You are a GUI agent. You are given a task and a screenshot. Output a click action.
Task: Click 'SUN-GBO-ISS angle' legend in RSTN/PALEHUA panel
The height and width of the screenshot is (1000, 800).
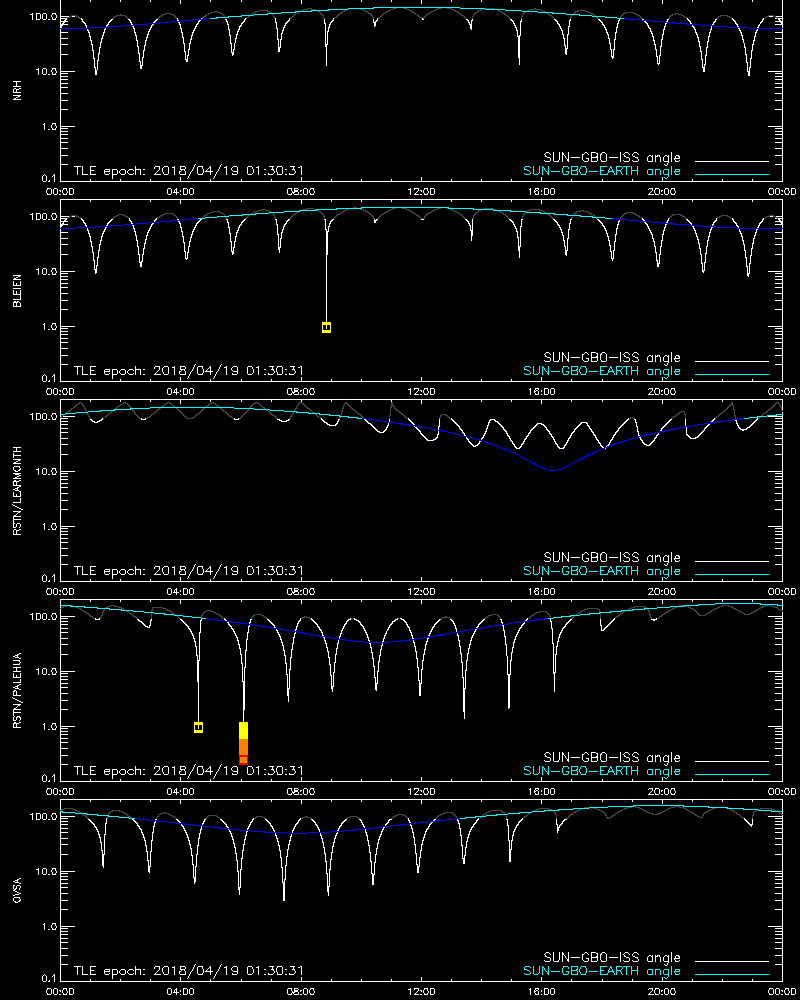pos(612,757)
